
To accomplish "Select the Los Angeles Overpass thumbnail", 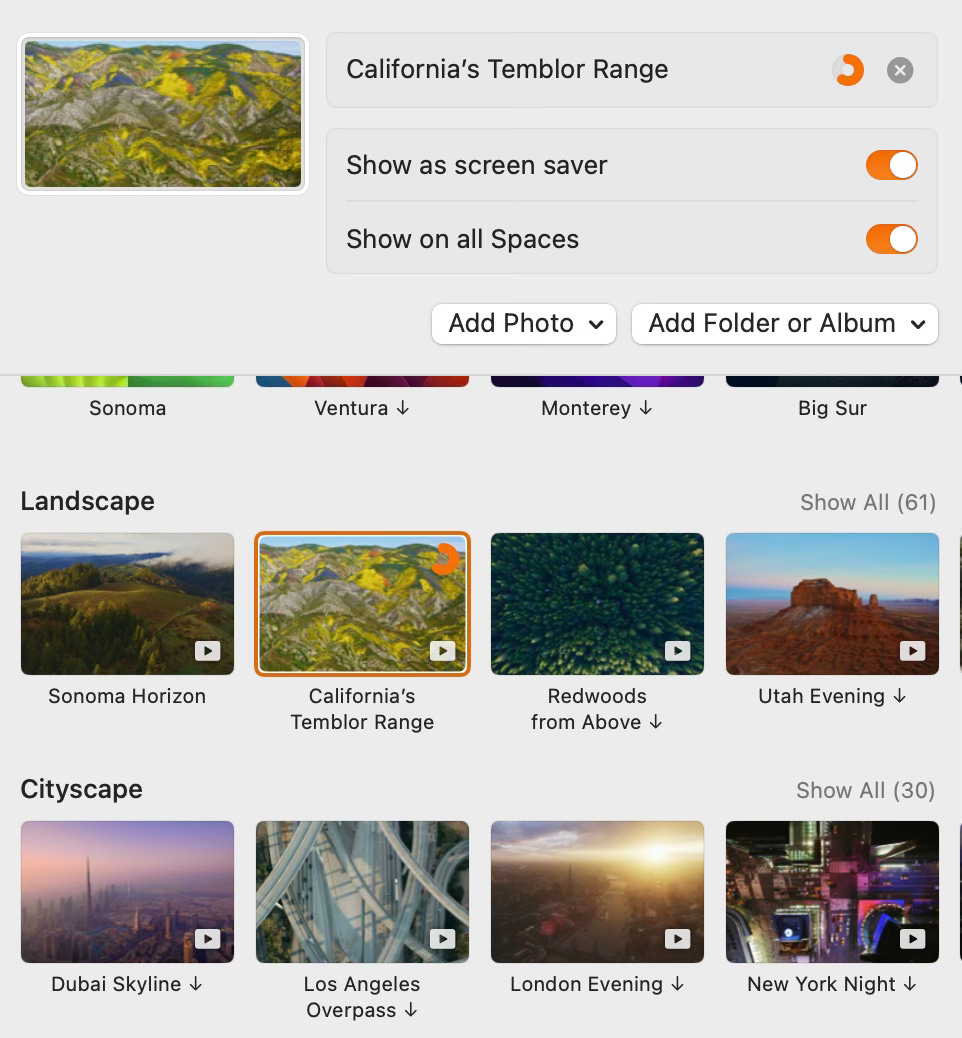I will (x=362, y=892).
